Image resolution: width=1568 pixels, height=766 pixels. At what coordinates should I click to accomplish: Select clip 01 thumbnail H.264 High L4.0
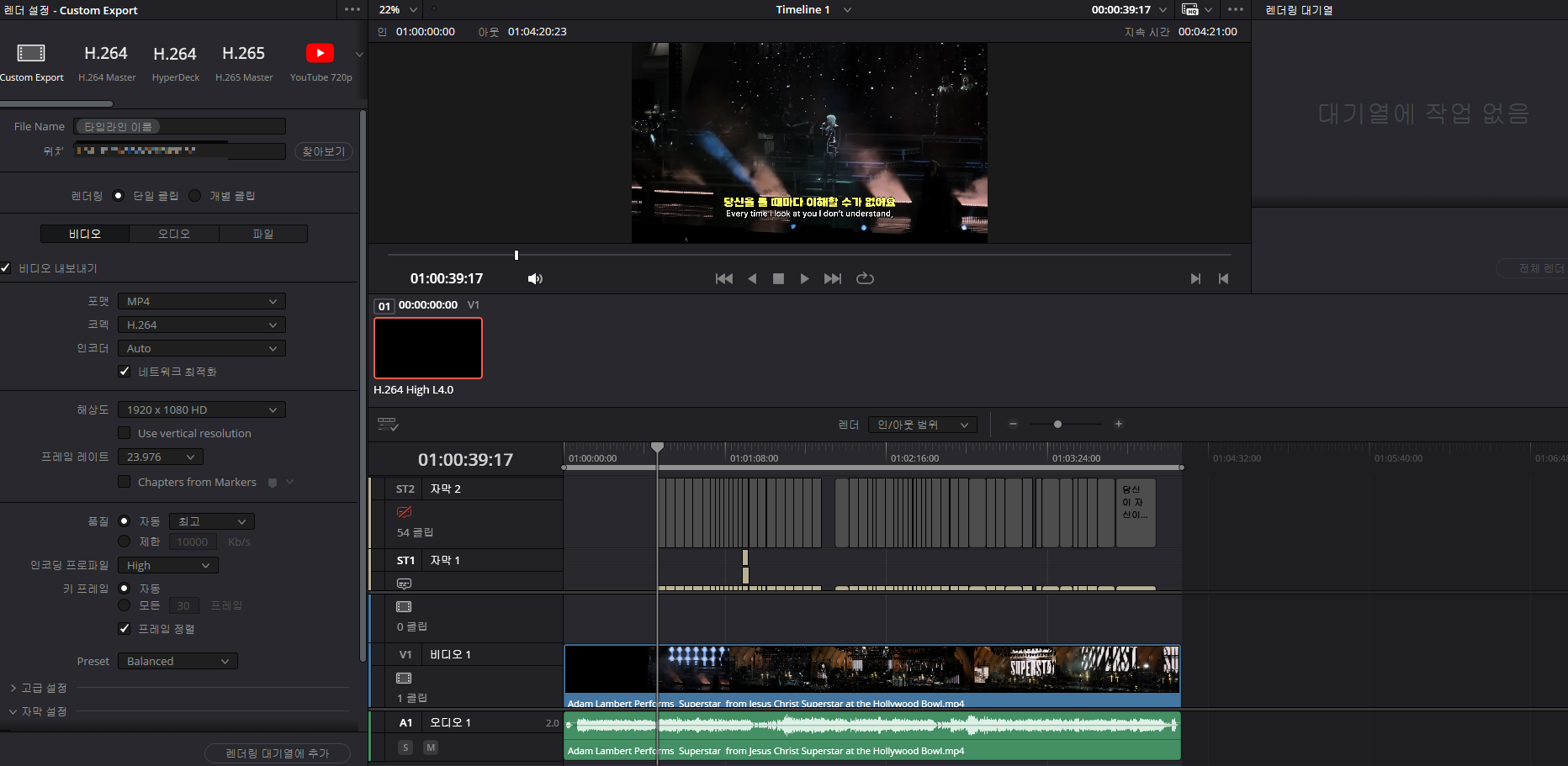[x=428, y=348]
